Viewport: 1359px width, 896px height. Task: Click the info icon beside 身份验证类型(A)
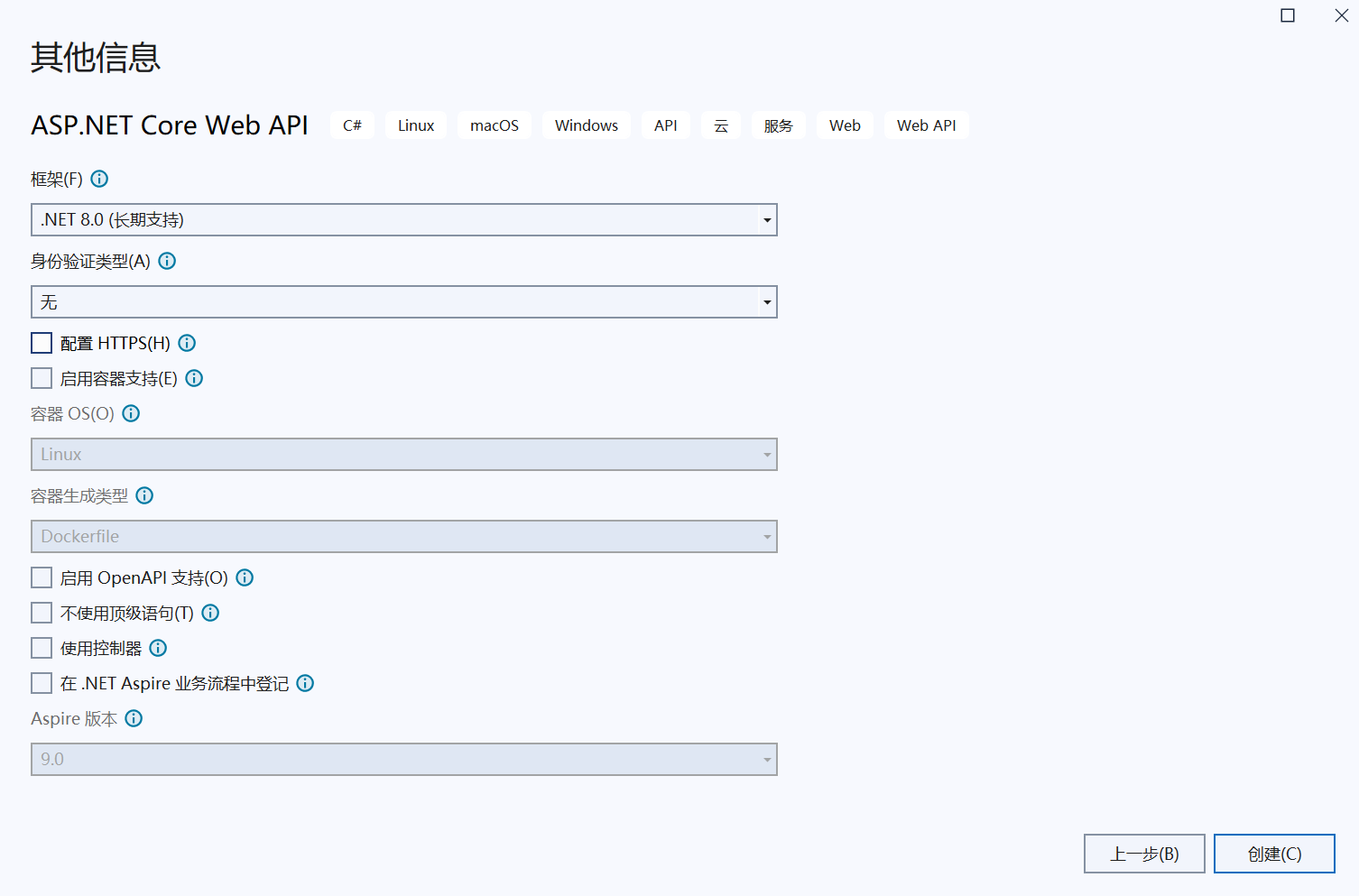pos(167,261)
